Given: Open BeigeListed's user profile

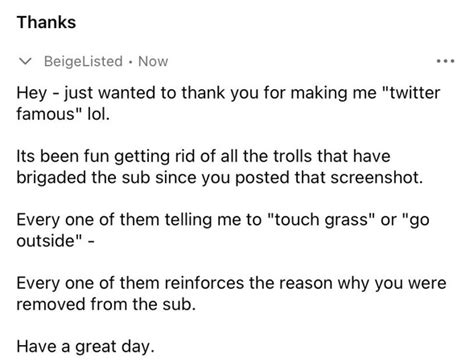Looking at the screenshot, I should pyautogui.click(x=83, y=61).
